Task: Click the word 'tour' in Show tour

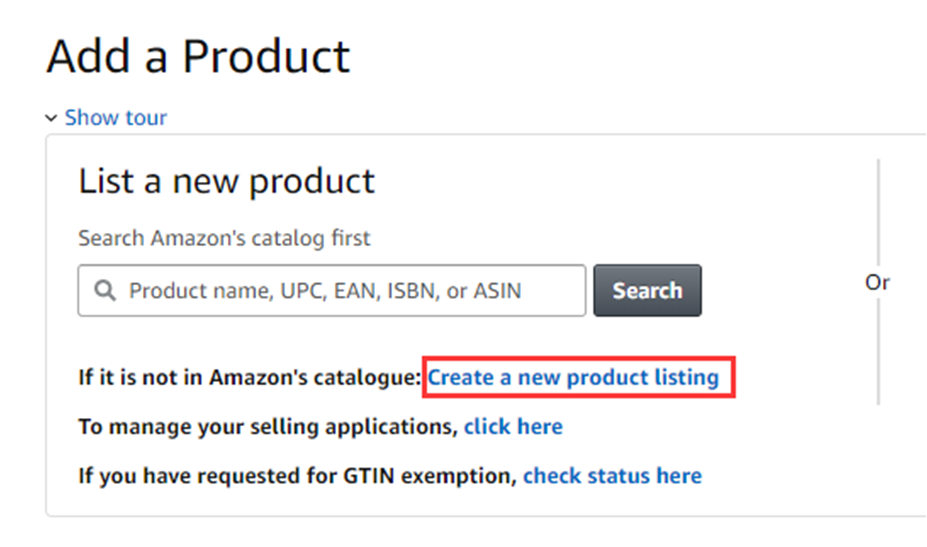Action: (146, 117)
